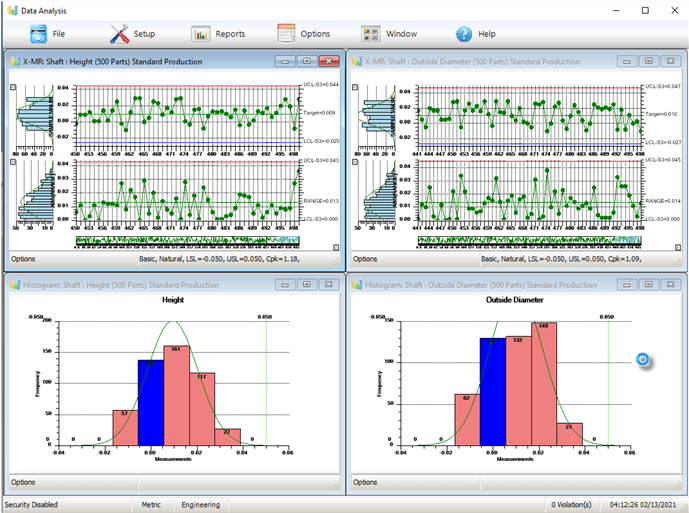Click Engineering in the status bar

[x=200, y=505]
